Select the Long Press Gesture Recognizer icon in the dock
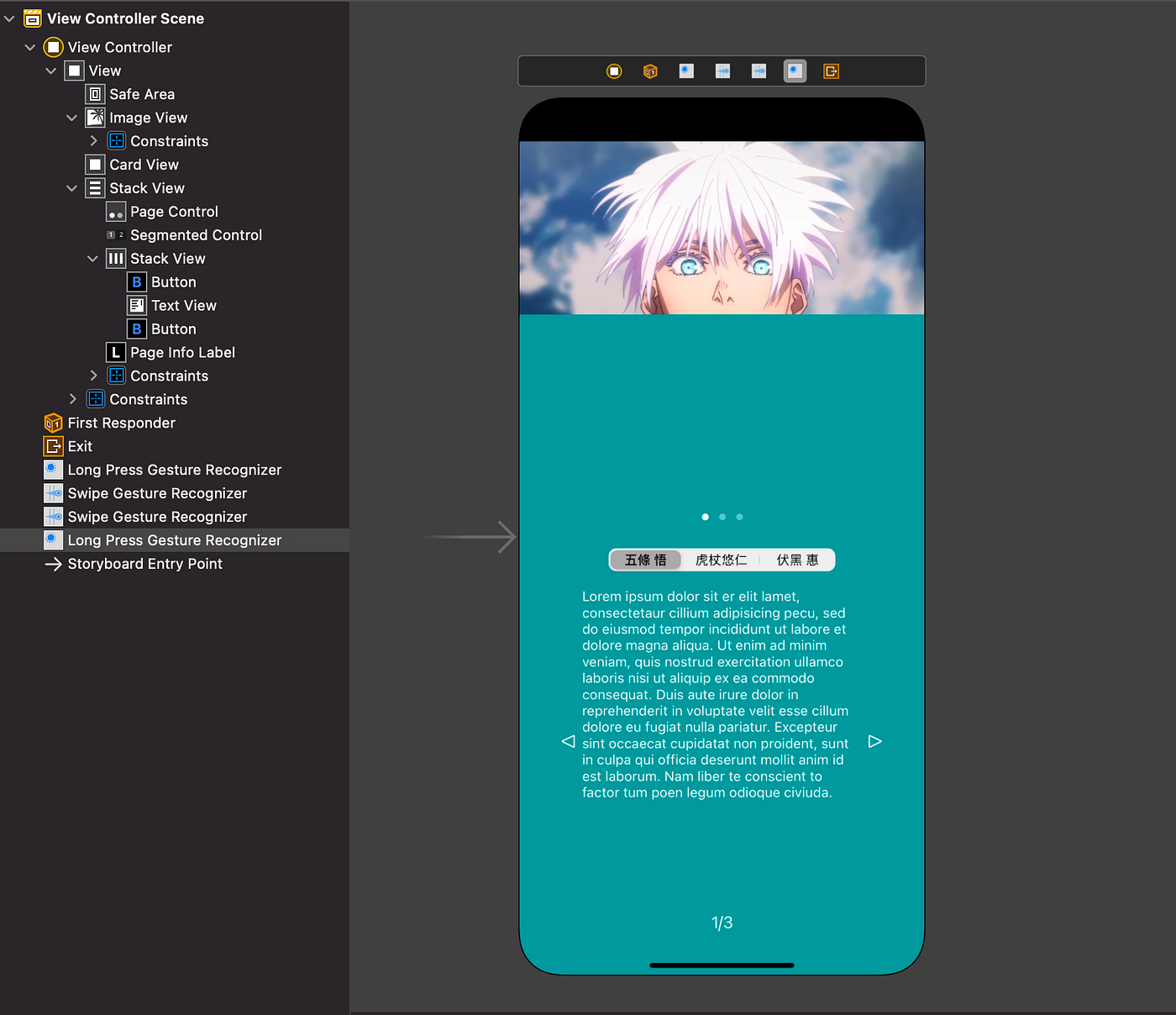The width and height of the screenshot is (1176, 1015). point(52,470)
